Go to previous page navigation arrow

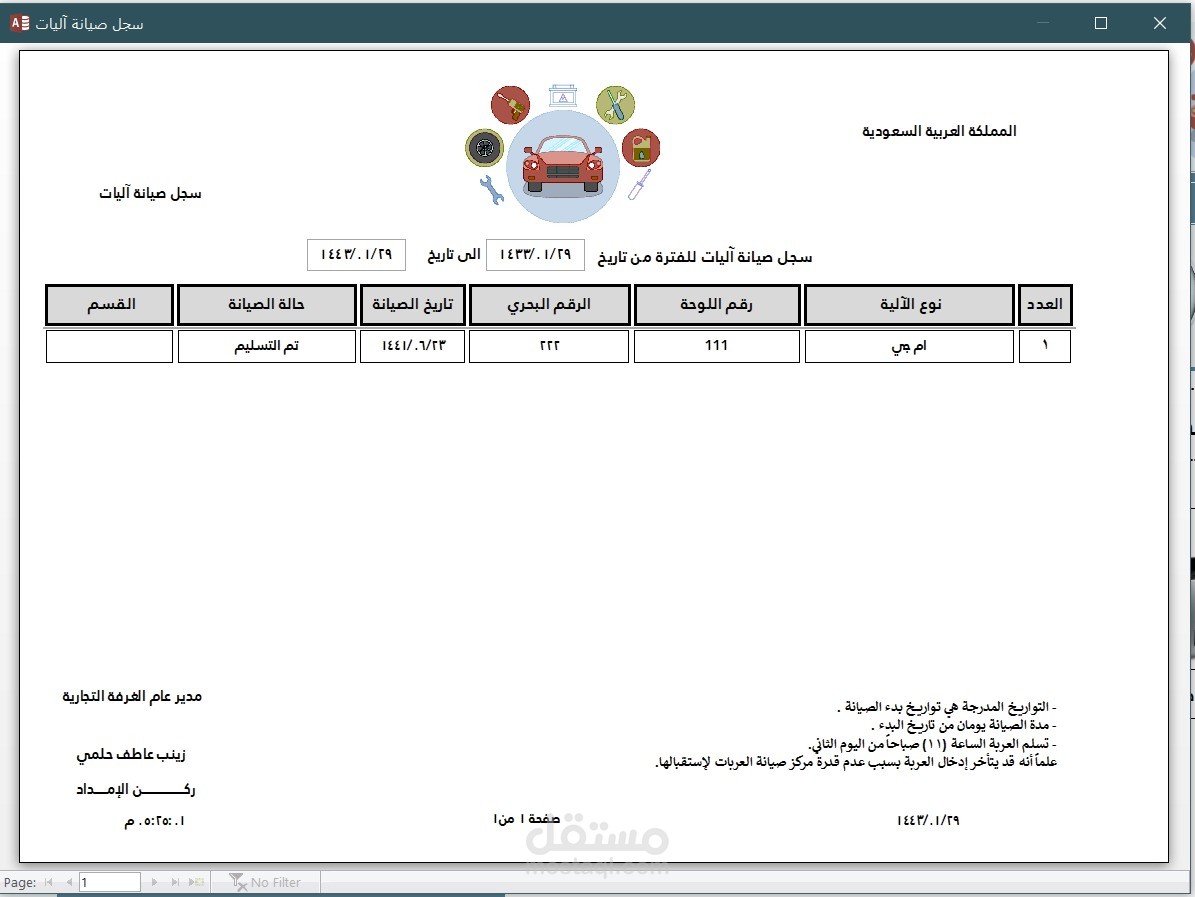(69, 882)
